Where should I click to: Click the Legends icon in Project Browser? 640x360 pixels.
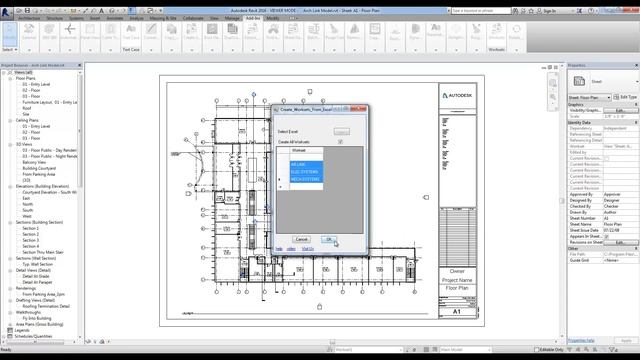pos(10,330)
